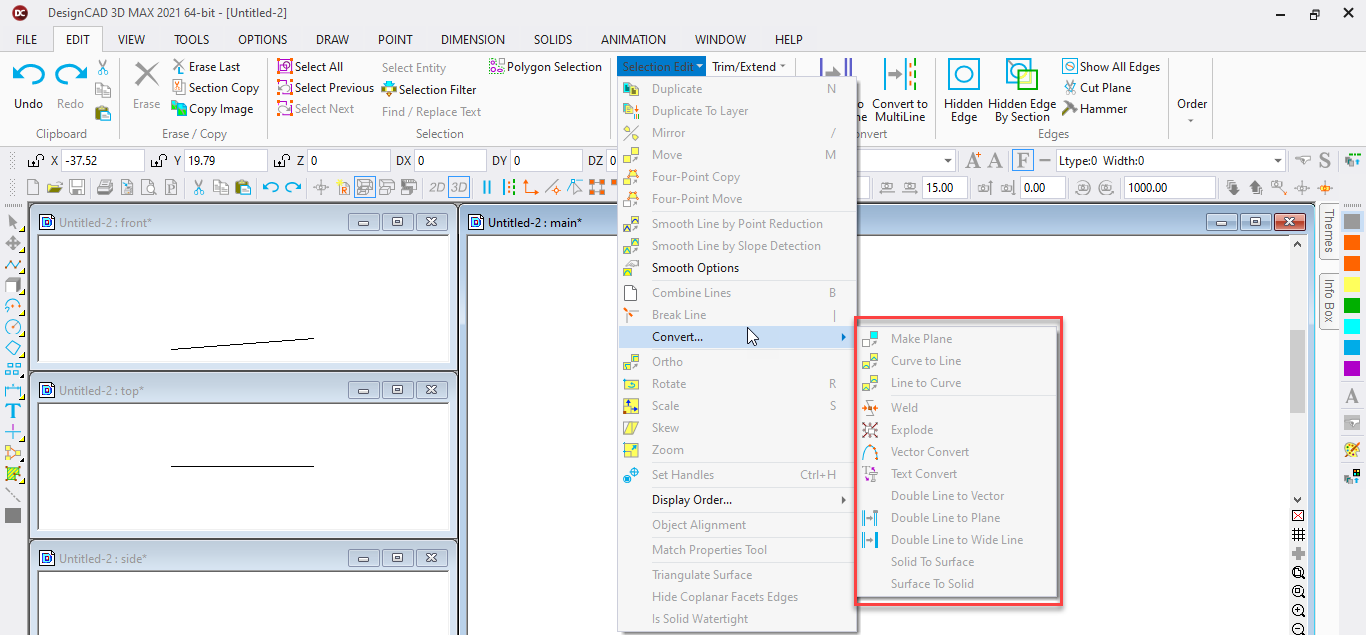Image resolution: width=1366 pixels, height=635 pixels.
Task: Click Hidden Edge By Section
Action: pyautogui.click(x=1022, y=90)
